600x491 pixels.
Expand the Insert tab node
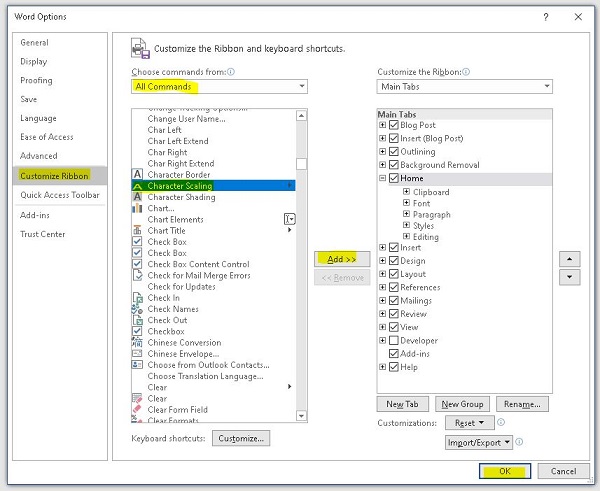point(382,247)
